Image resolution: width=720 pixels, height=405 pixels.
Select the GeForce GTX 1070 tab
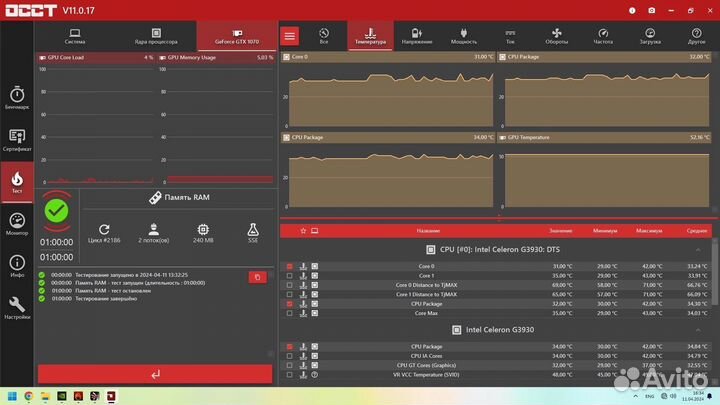[x=237, y=36]
